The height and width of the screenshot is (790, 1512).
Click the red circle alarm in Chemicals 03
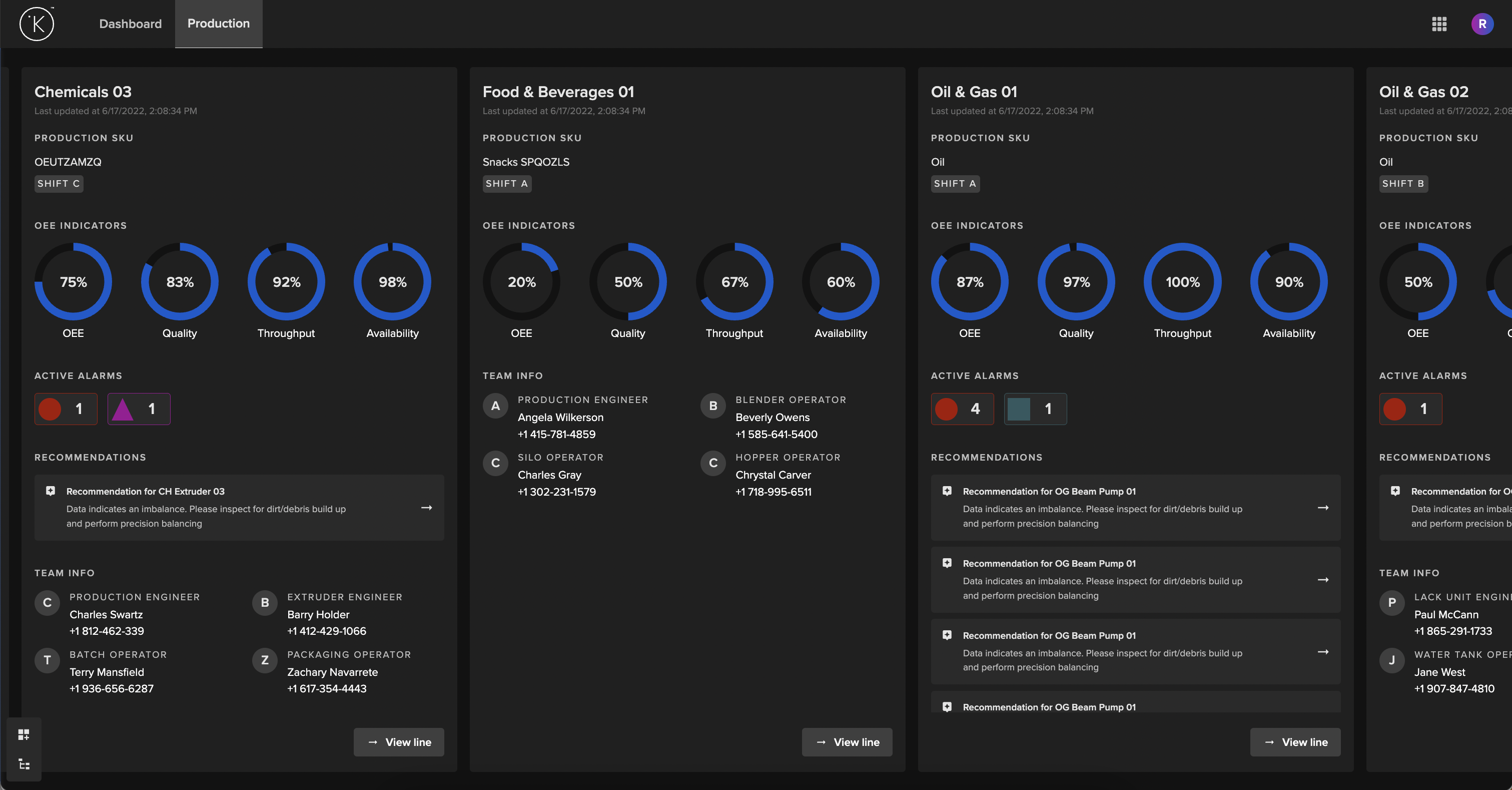[66, 409]
